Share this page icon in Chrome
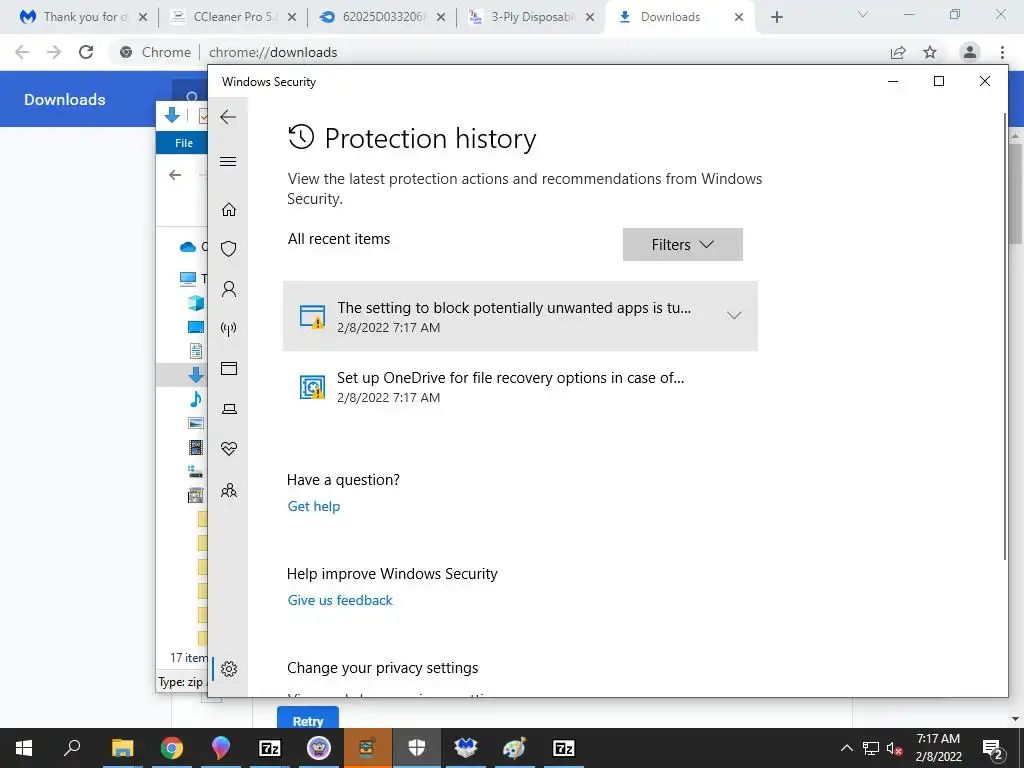This screenshot has width=1024, height=768. [898, 52]
